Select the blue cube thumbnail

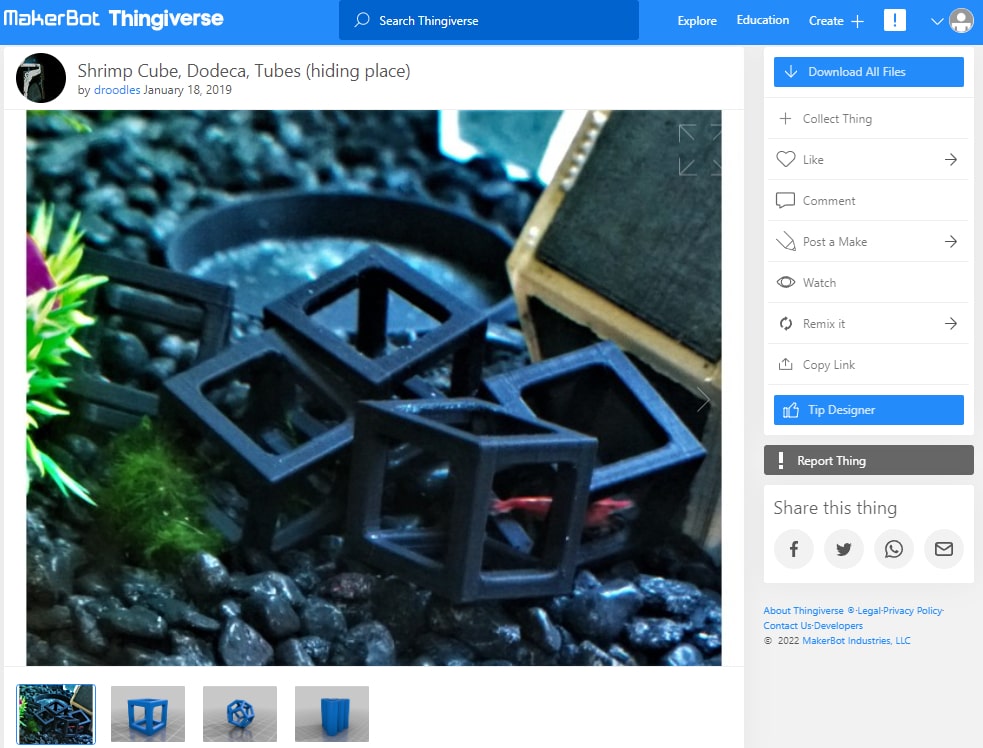(147, 714)
